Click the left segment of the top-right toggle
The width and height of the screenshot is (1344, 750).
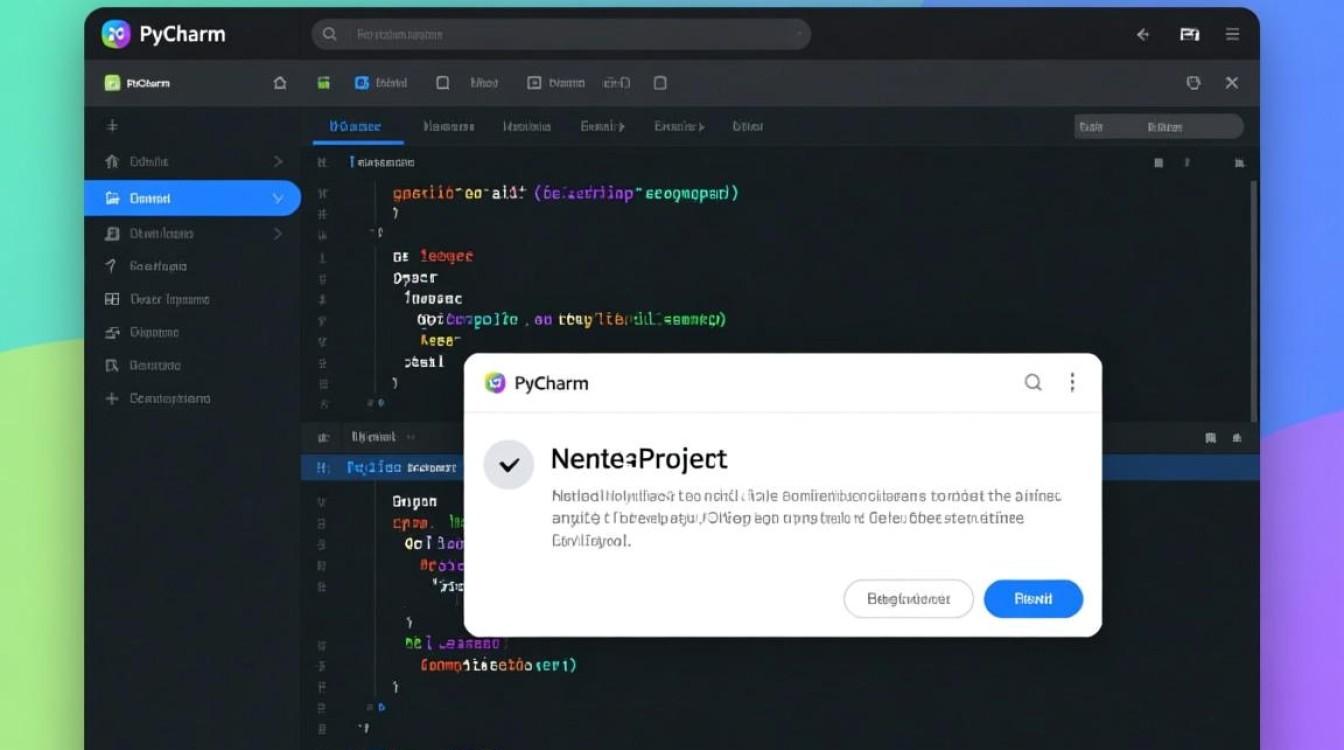click(x=1093, y=127)
